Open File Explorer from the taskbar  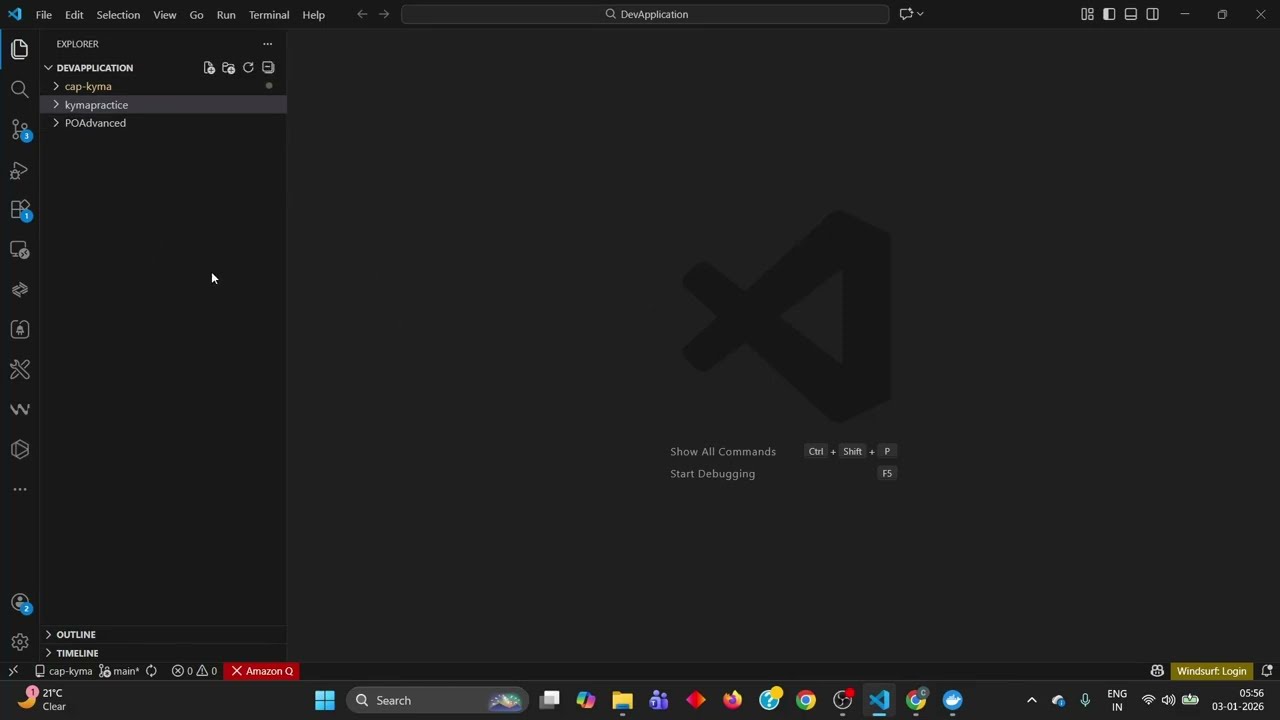coord(622,700)
